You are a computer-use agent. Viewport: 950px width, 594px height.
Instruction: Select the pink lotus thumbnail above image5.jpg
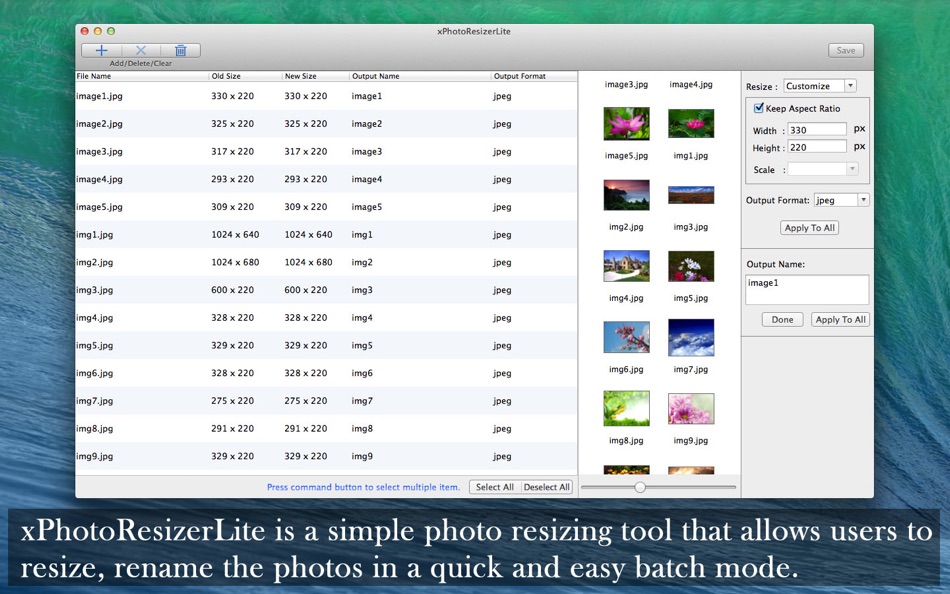click(x=626, y=124)
